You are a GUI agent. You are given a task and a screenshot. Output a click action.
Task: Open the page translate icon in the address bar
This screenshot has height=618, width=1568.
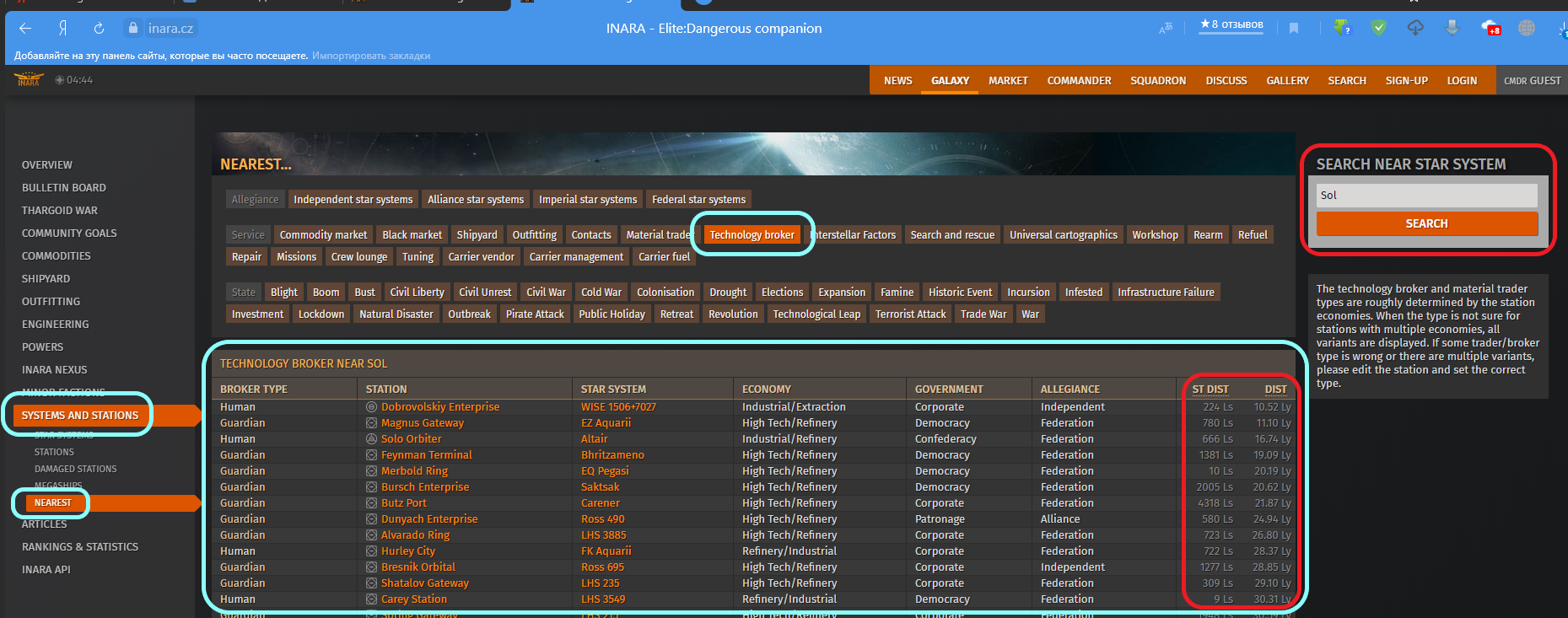[1166, 29]
